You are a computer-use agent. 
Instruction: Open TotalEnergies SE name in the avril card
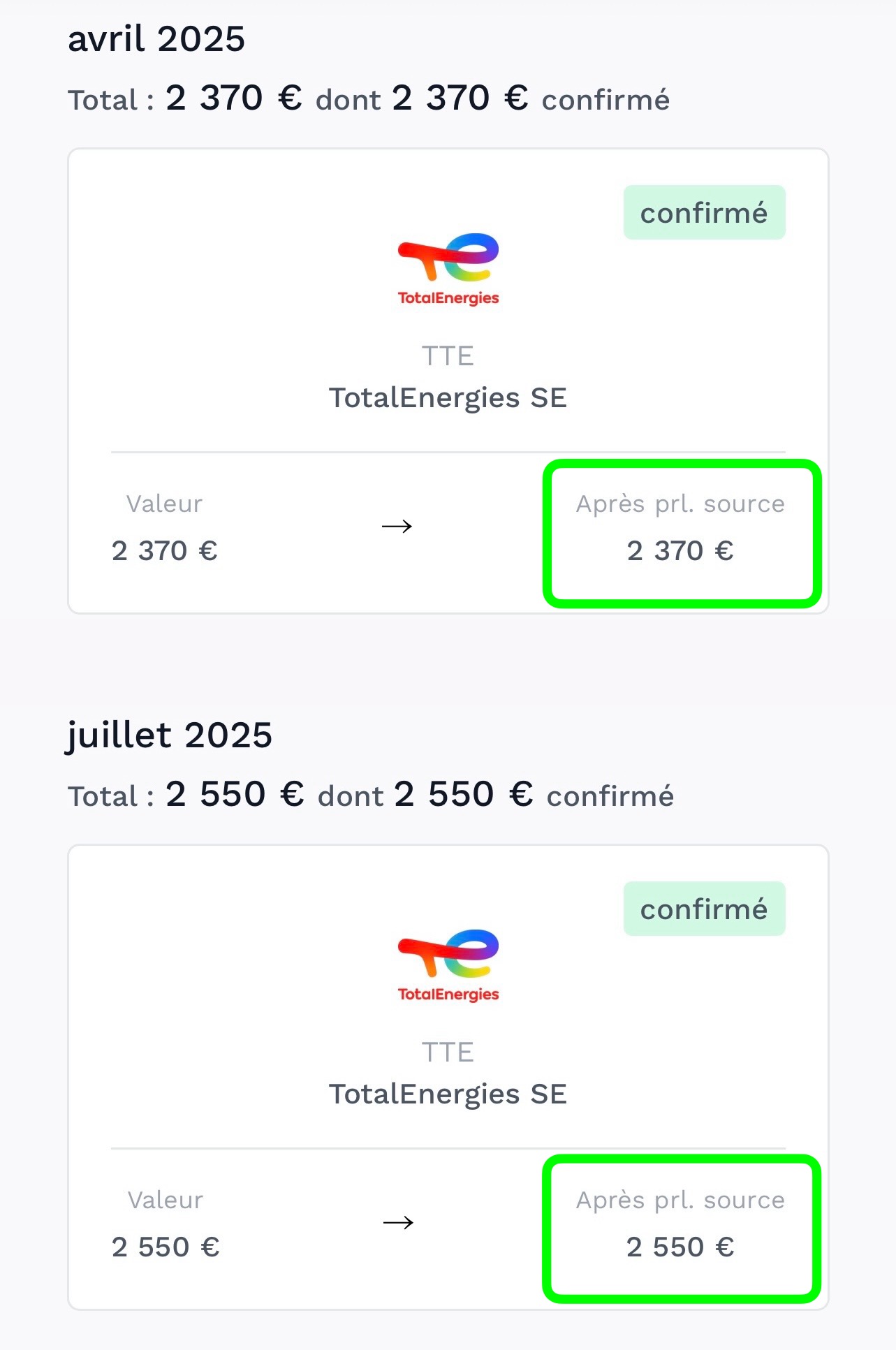pos(448,398)
